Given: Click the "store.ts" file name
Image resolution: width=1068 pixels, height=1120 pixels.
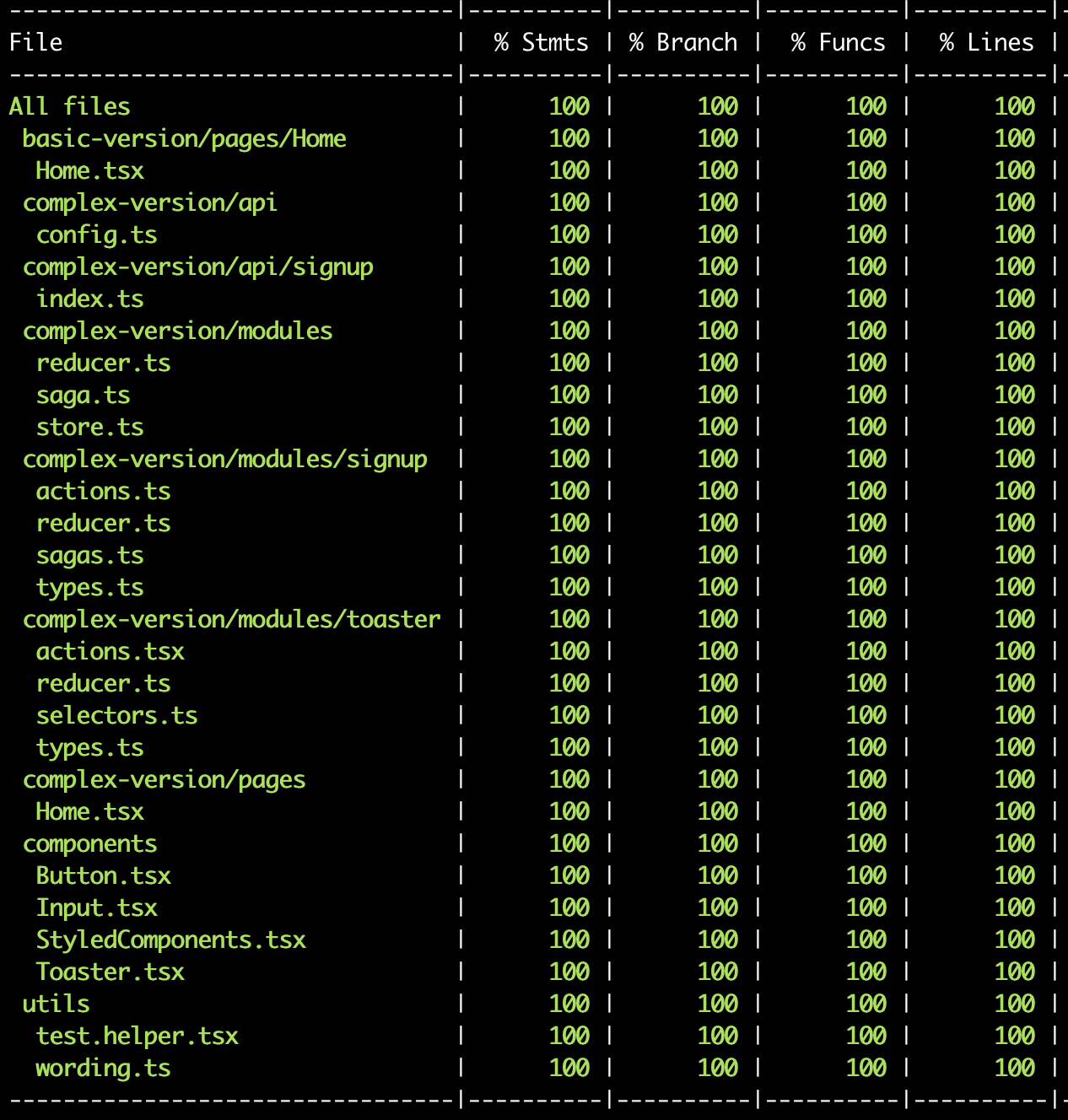Looking at the screenshot, I should 90,427.
